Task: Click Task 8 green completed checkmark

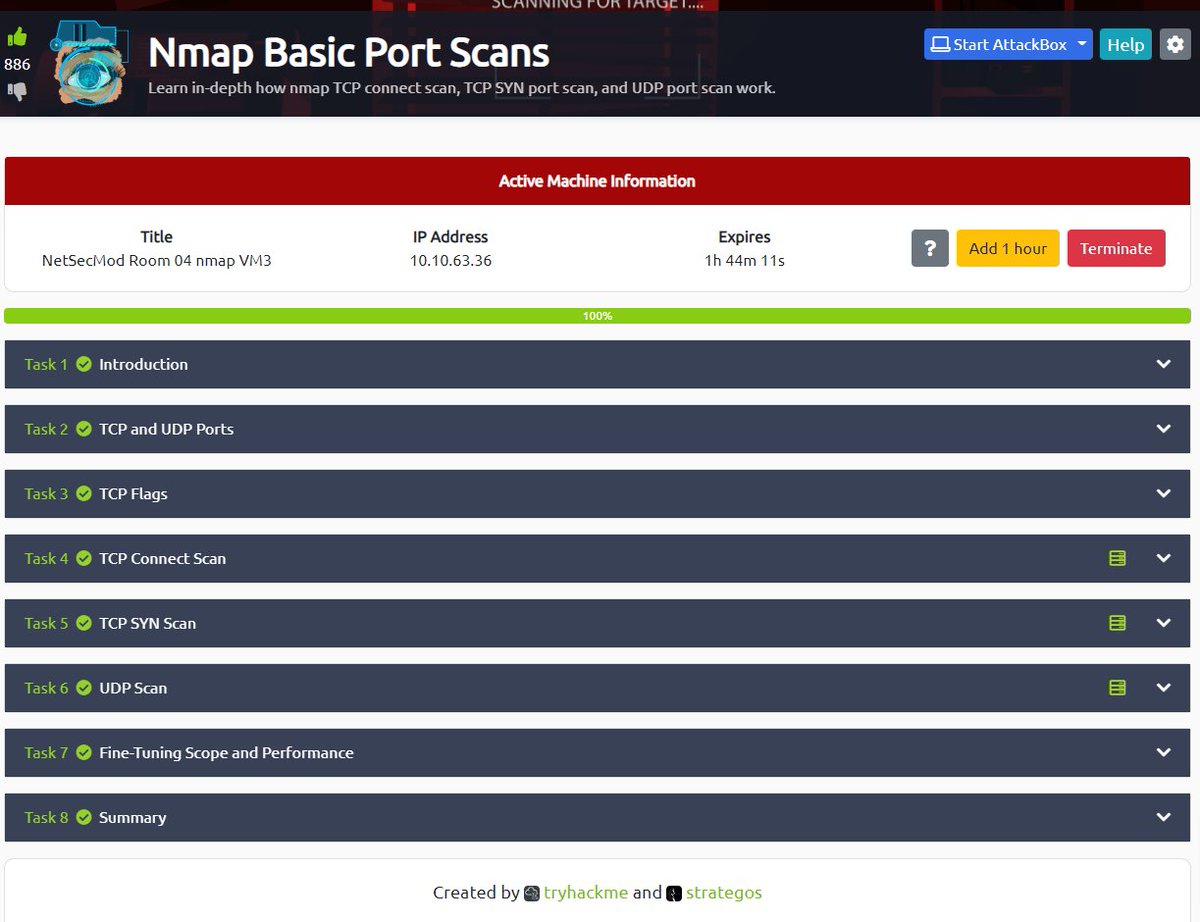Action: tap(84, 817)
